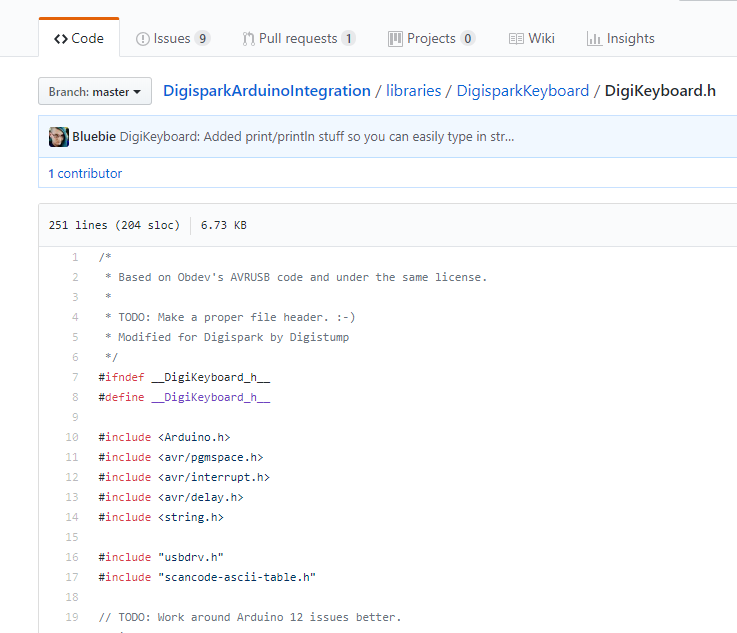Select line number 1
The height and width of the screenshot is (633, 737).
(x=75, y=257)
